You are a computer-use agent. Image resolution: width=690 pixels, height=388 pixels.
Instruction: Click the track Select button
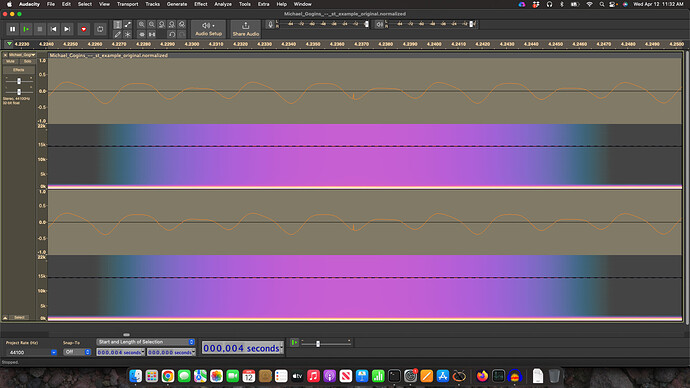click(19, 318)
